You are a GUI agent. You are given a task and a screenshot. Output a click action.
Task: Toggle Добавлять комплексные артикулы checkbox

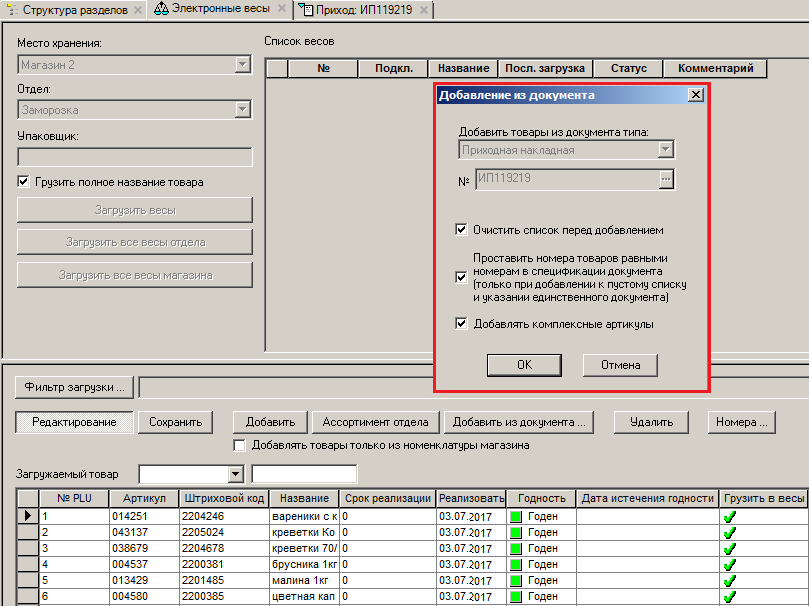tap(461, 323)
